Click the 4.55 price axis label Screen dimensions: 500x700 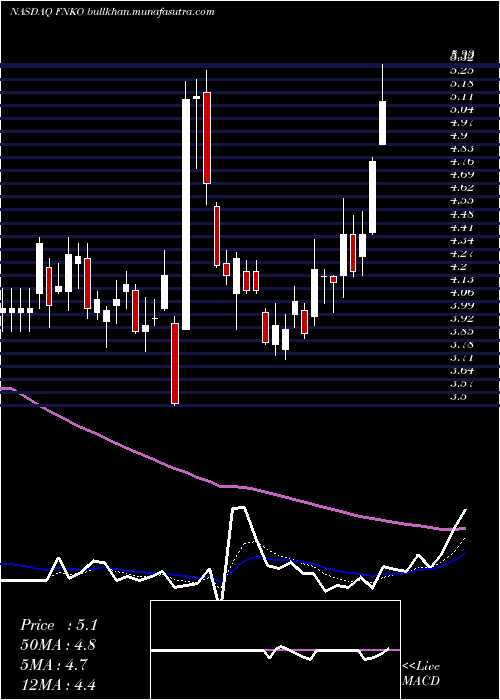point(462,201)
